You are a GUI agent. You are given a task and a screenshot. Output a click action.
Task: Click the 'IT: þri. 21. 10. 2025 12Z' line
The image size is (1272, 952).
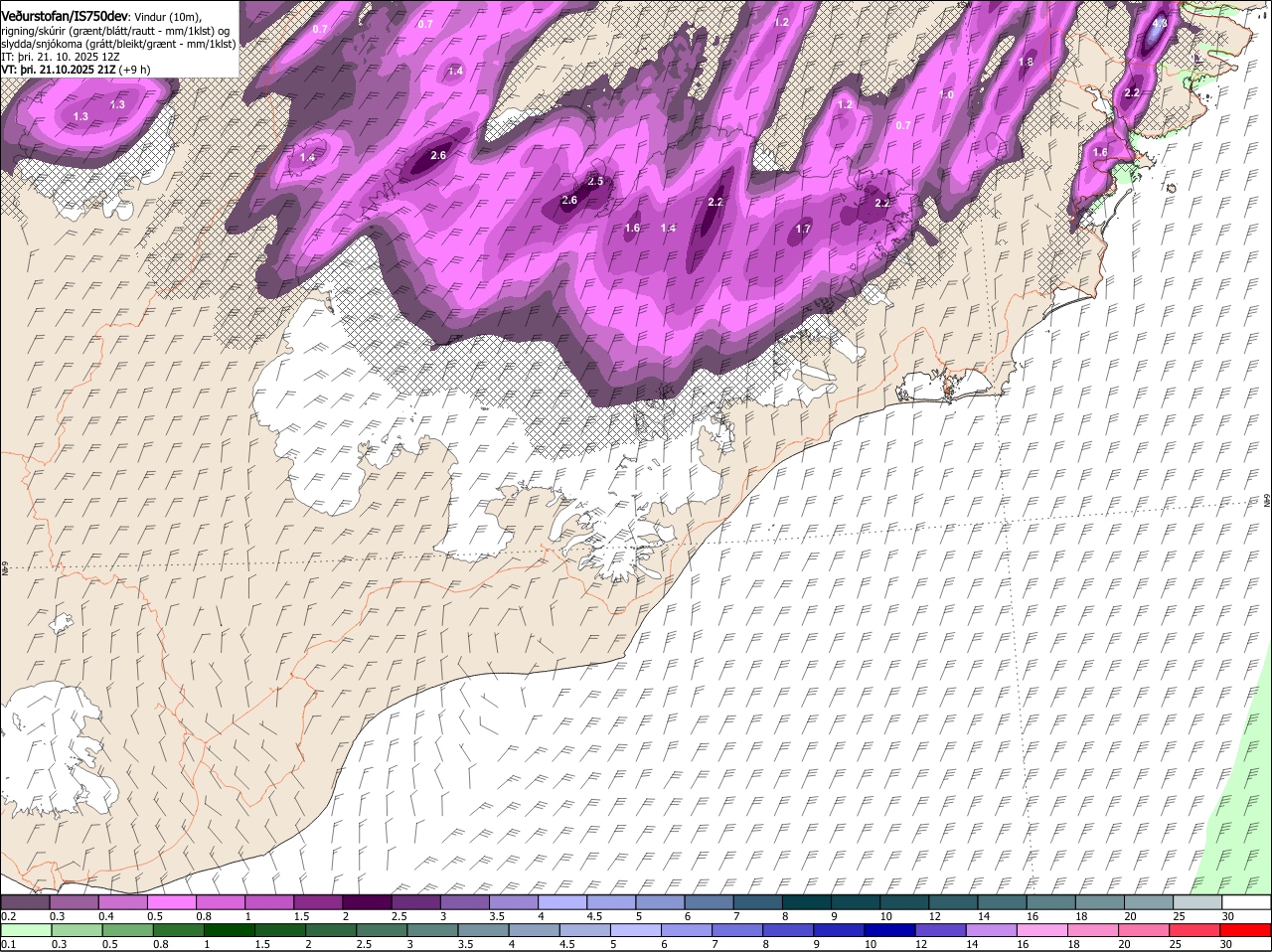tap(60, 57)
